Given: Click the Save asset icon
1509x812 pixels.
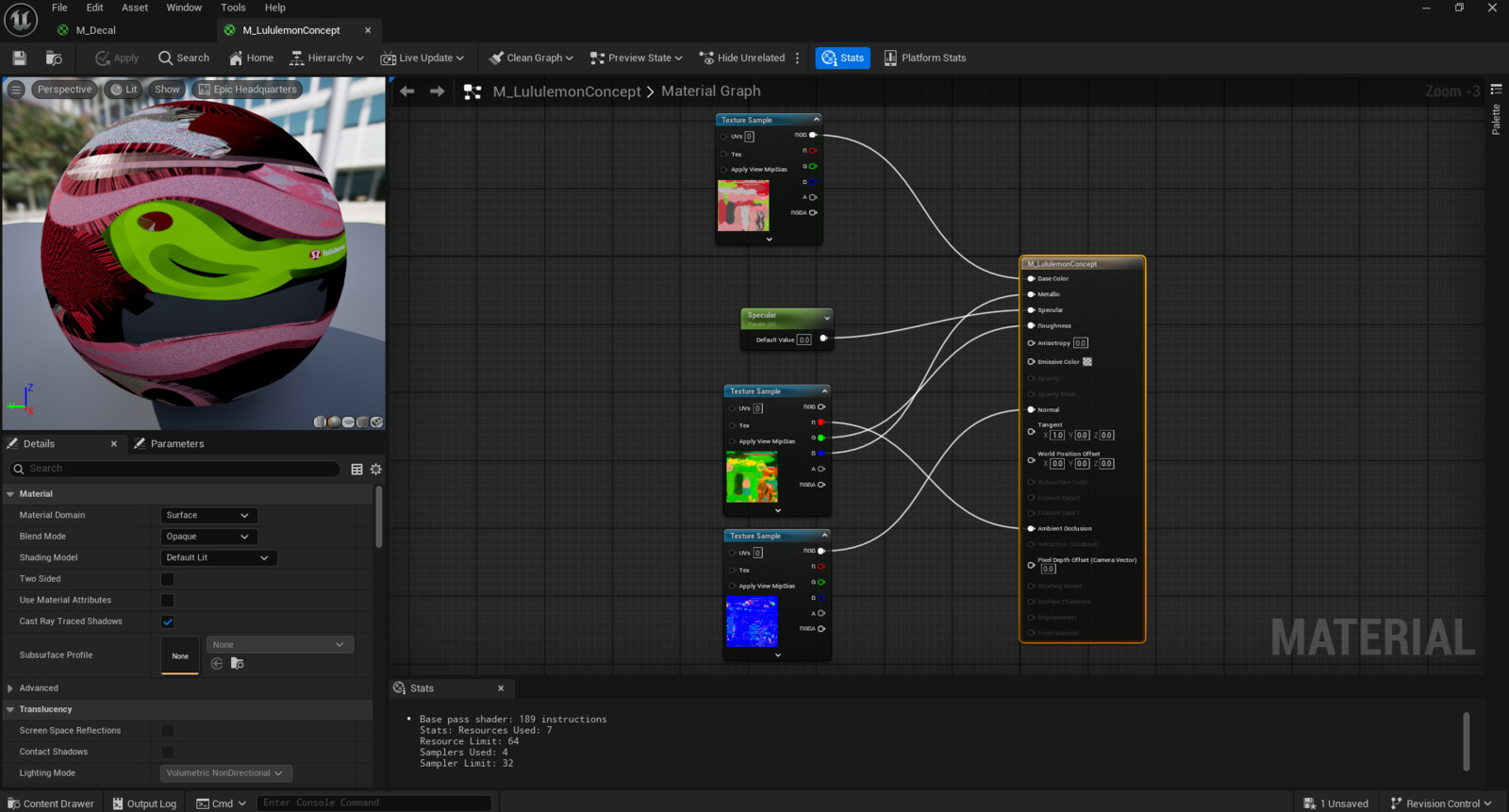Looking at the screenshot, I should point(19,58).
